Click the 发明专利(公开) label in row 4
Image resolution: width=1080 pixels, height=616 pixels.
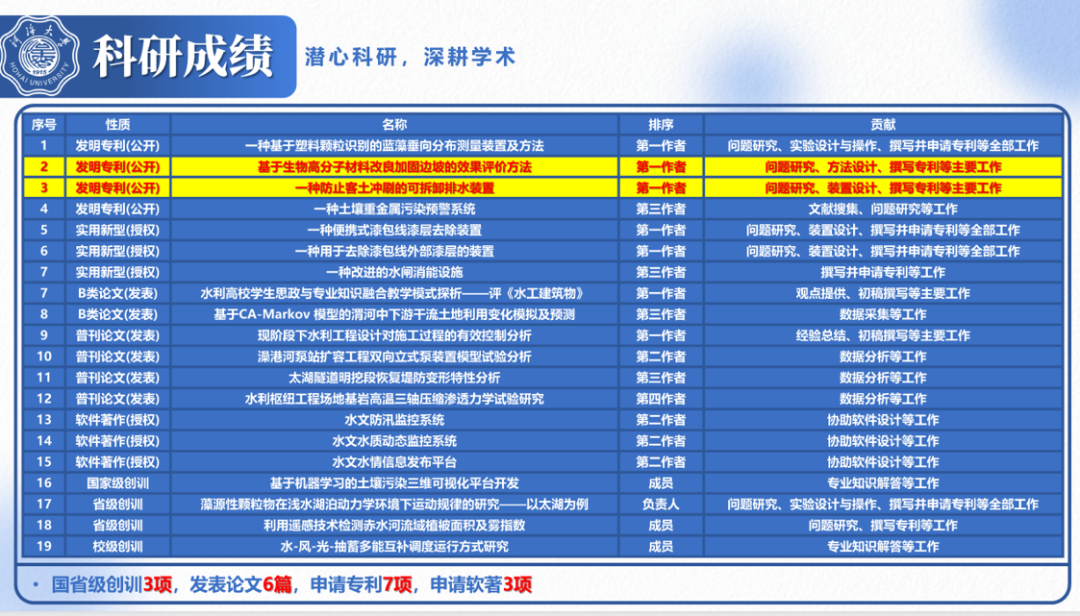(116, 208)
